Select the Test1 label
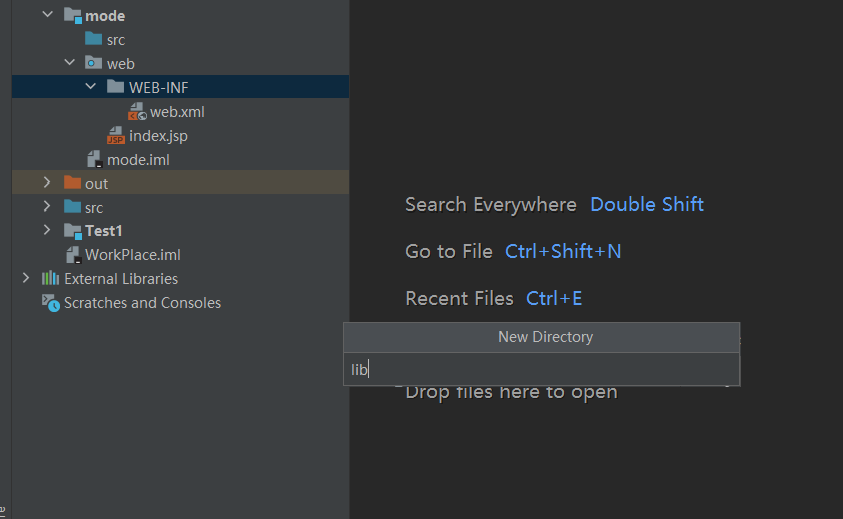Image resolution: width=843 pixels, height=519 pixels. tap(104, 231)
